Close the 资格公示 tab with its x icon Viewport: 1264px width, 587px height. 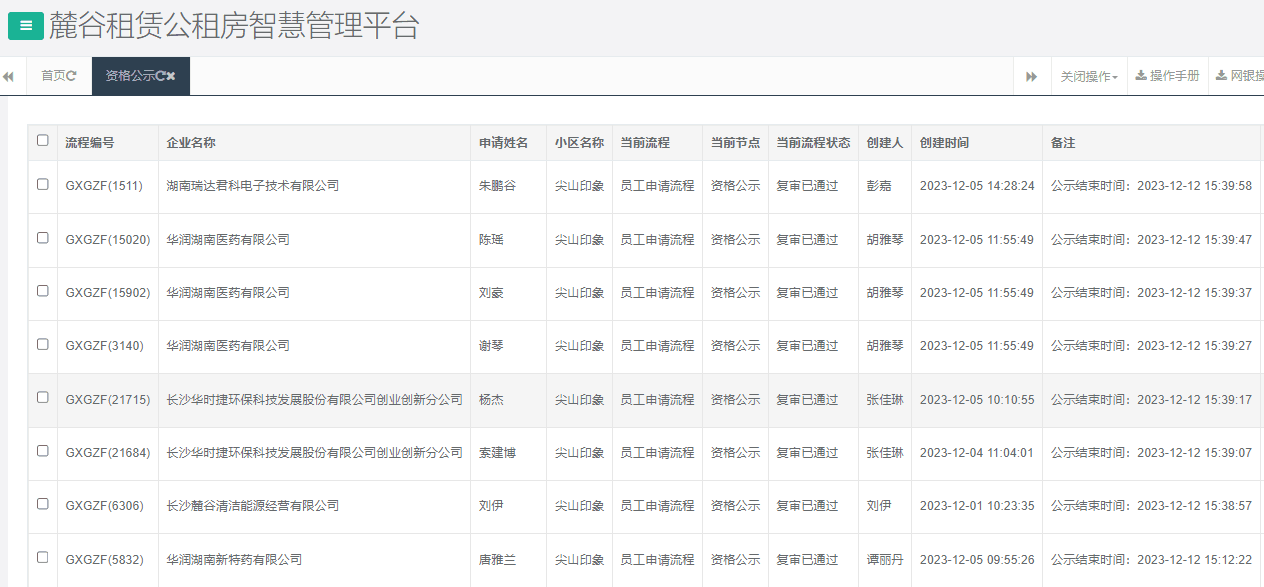click(170, 76)
